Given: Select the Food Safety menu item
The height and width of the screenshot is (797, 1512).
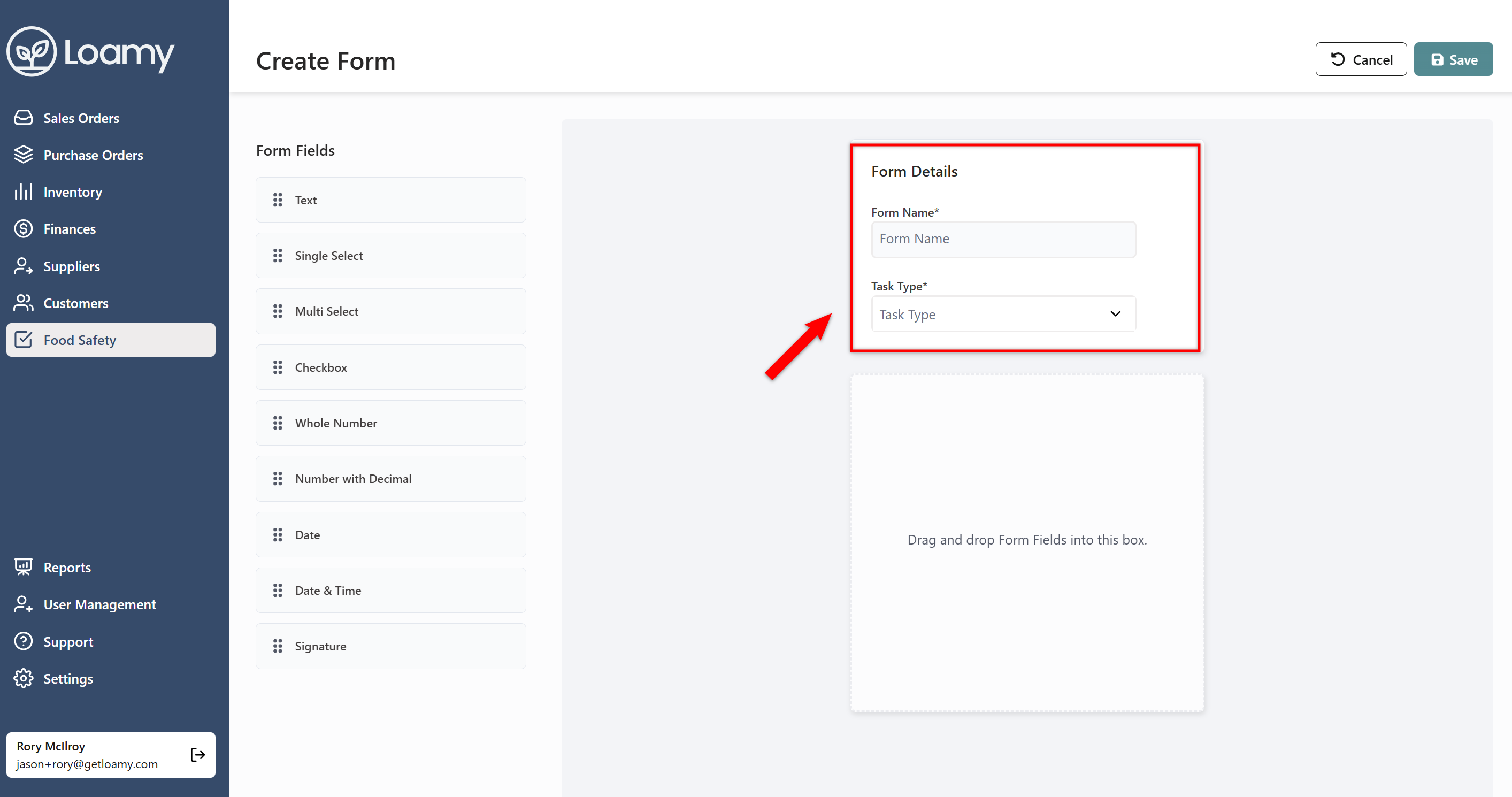Looking at the screenshot, I should pos(111,340).
